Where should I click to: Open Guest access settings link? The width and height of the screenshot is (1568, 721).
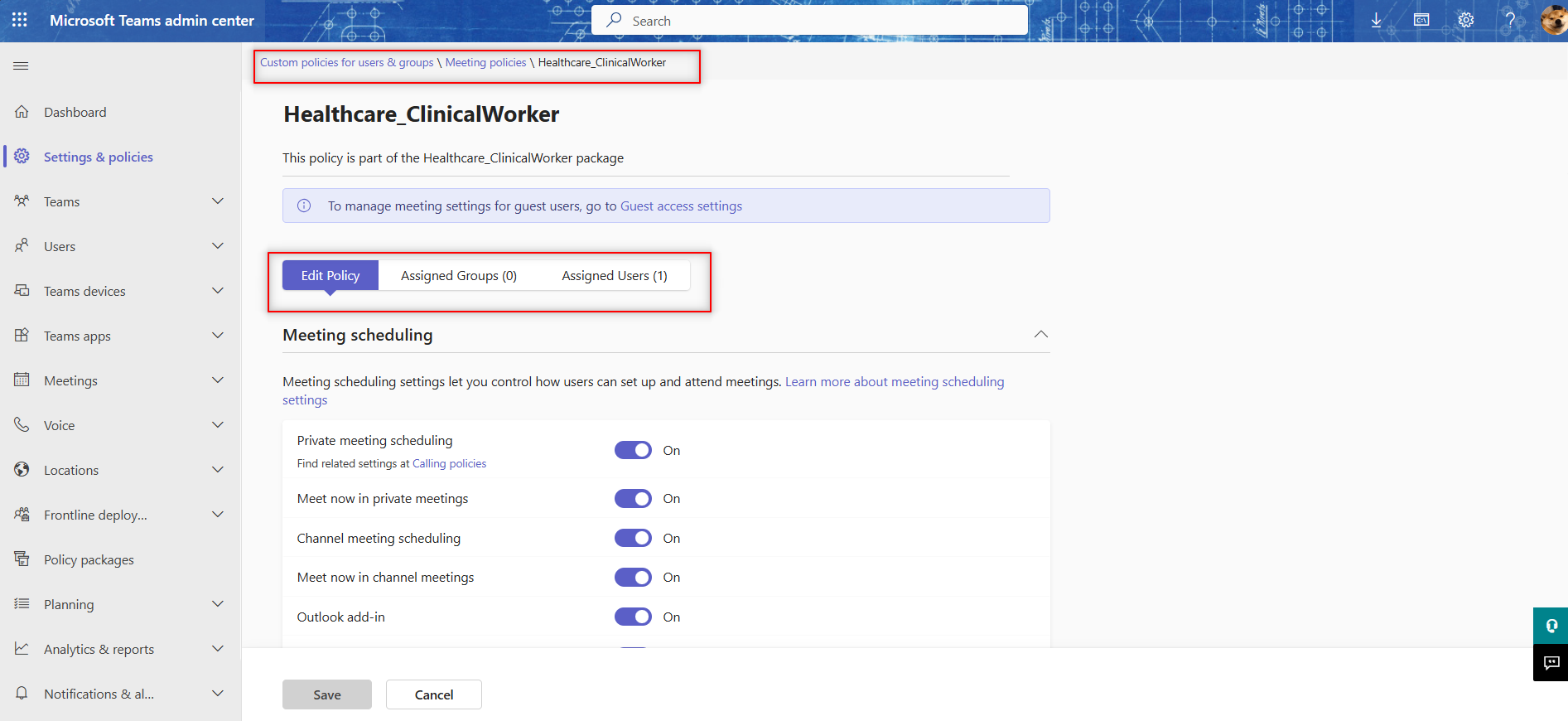(x=681, y=206)
